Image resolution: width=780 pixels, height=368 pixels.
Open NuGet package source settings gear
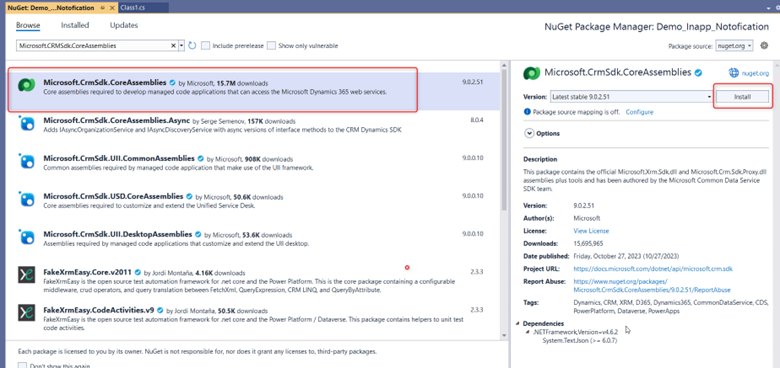point(765,45)
